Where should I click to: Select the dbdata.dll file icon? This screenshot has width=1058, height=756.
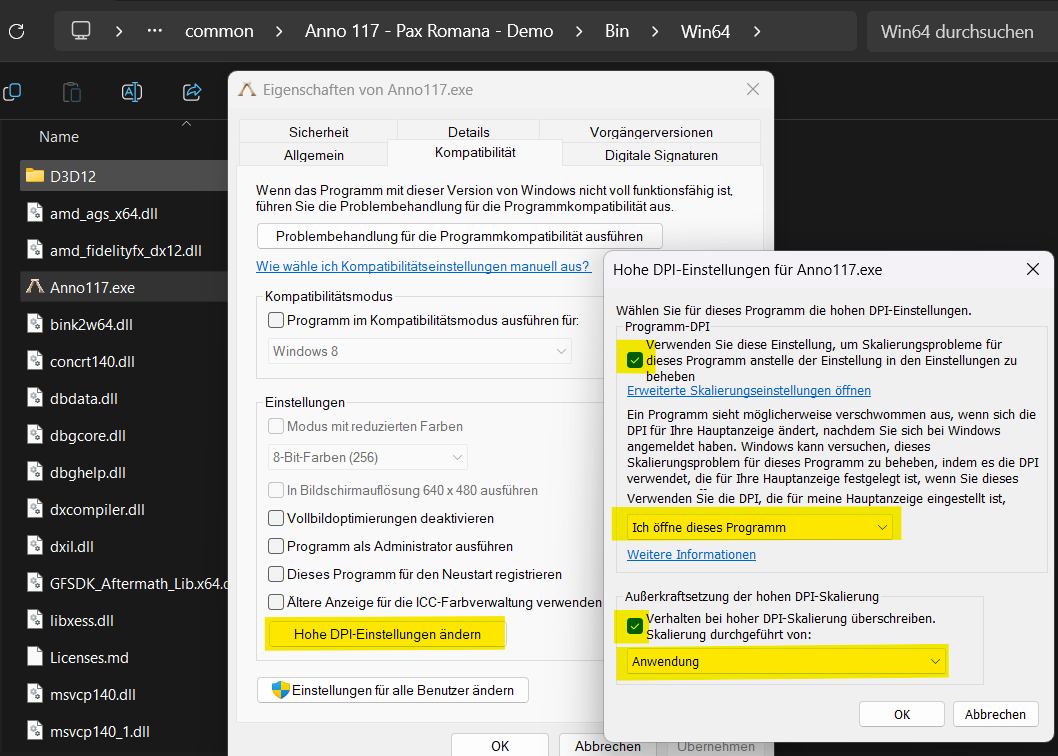(34, 398)
